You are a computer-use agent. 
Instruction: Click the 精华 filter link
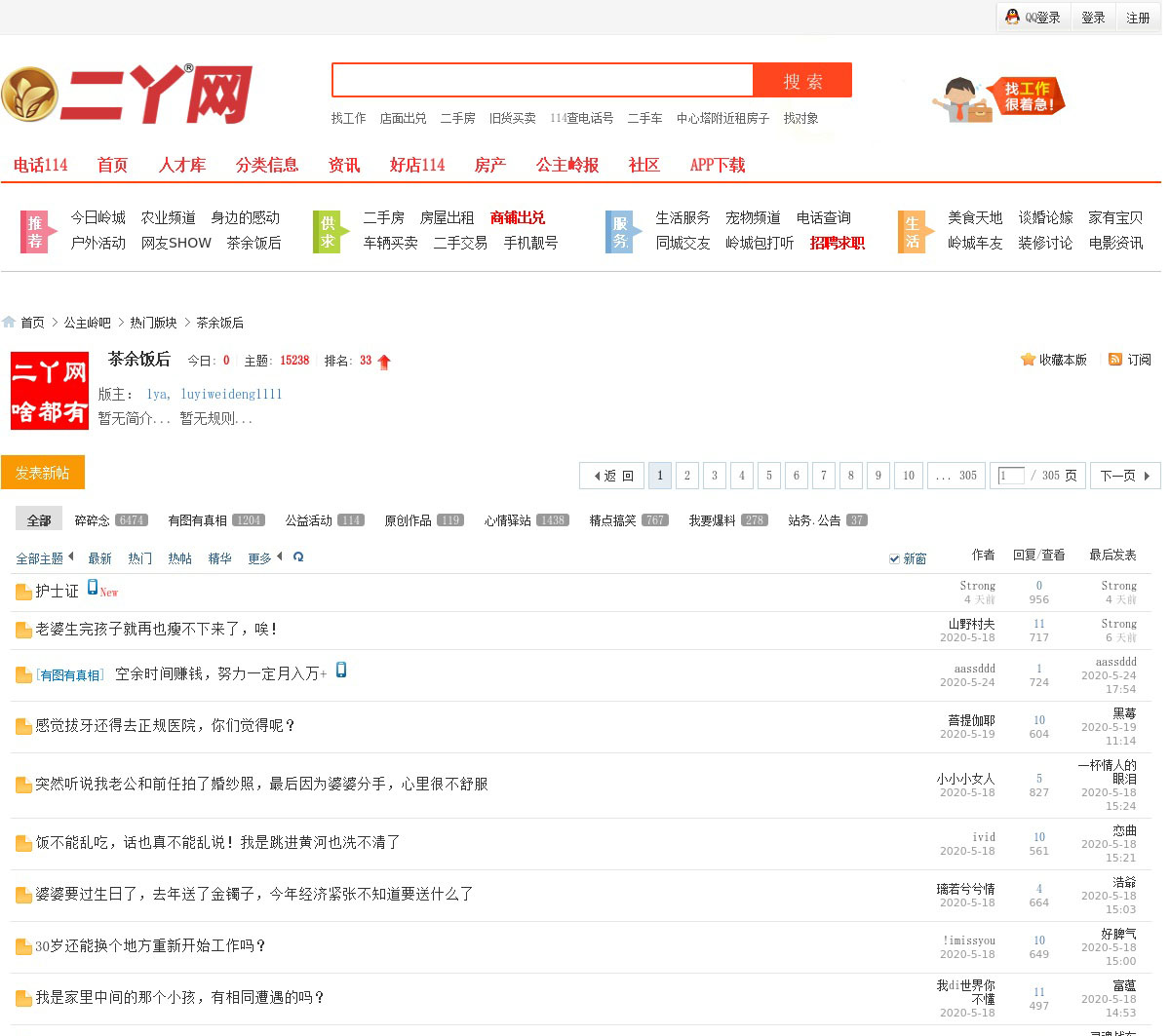(219, 558)
